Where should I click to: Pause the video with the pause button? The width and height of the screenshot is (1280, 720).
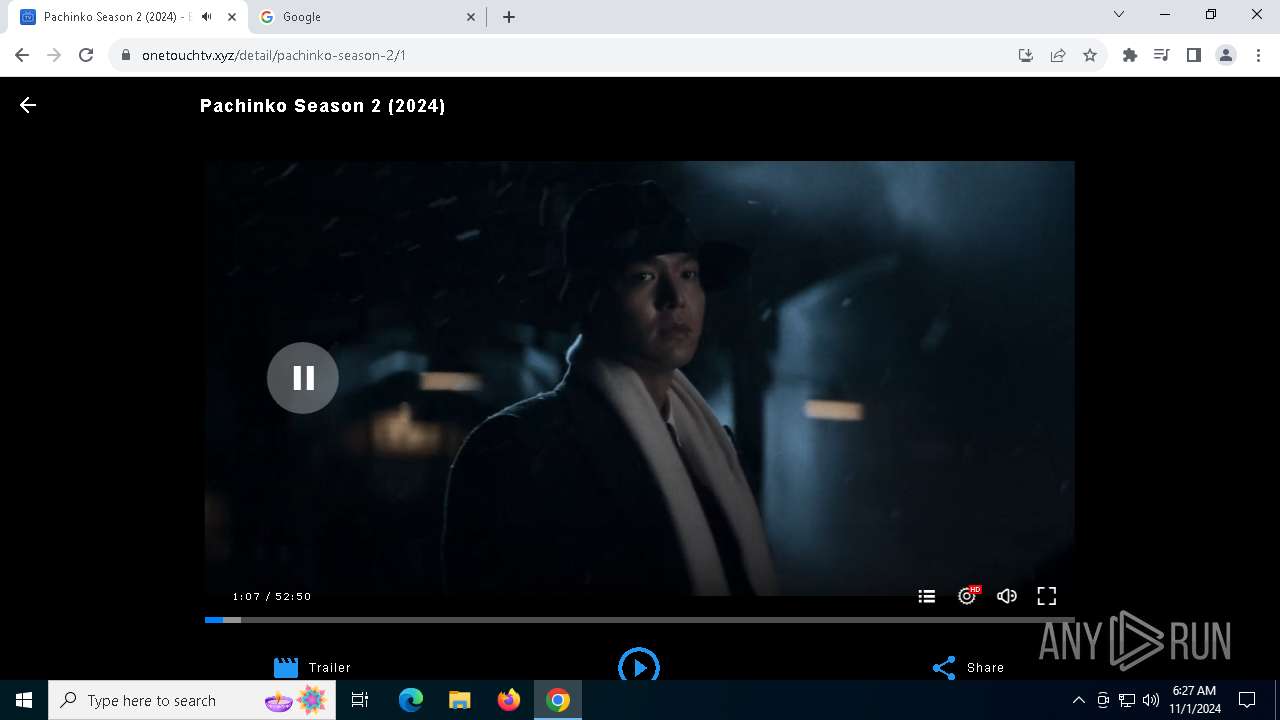point(303,378)
